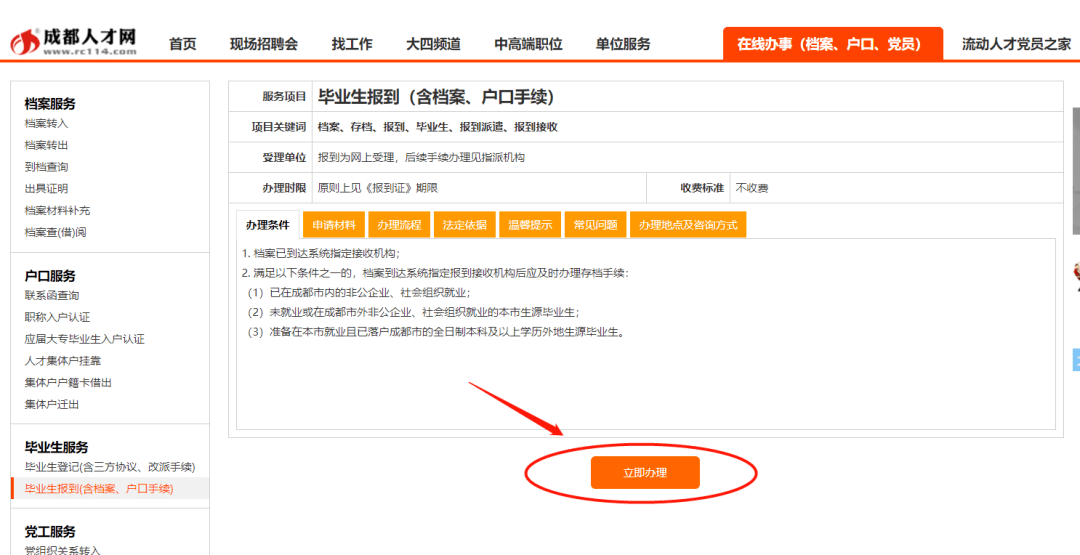Click 党工服务 section heading
This screenshot has width=1080, height=555.
(50, 532)
